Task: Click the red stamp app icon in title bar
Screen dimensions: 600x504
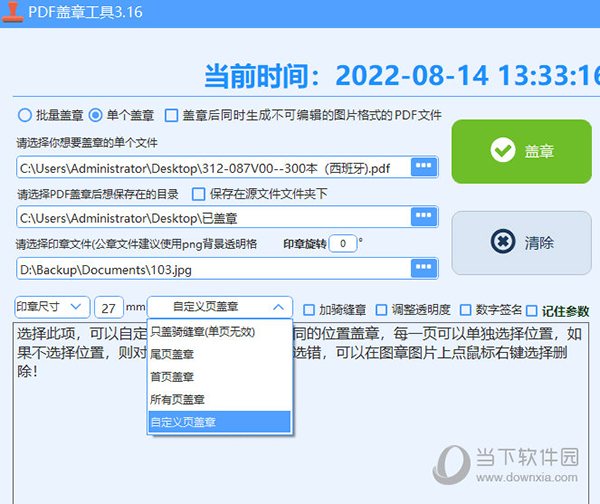Action: point(12,12)
